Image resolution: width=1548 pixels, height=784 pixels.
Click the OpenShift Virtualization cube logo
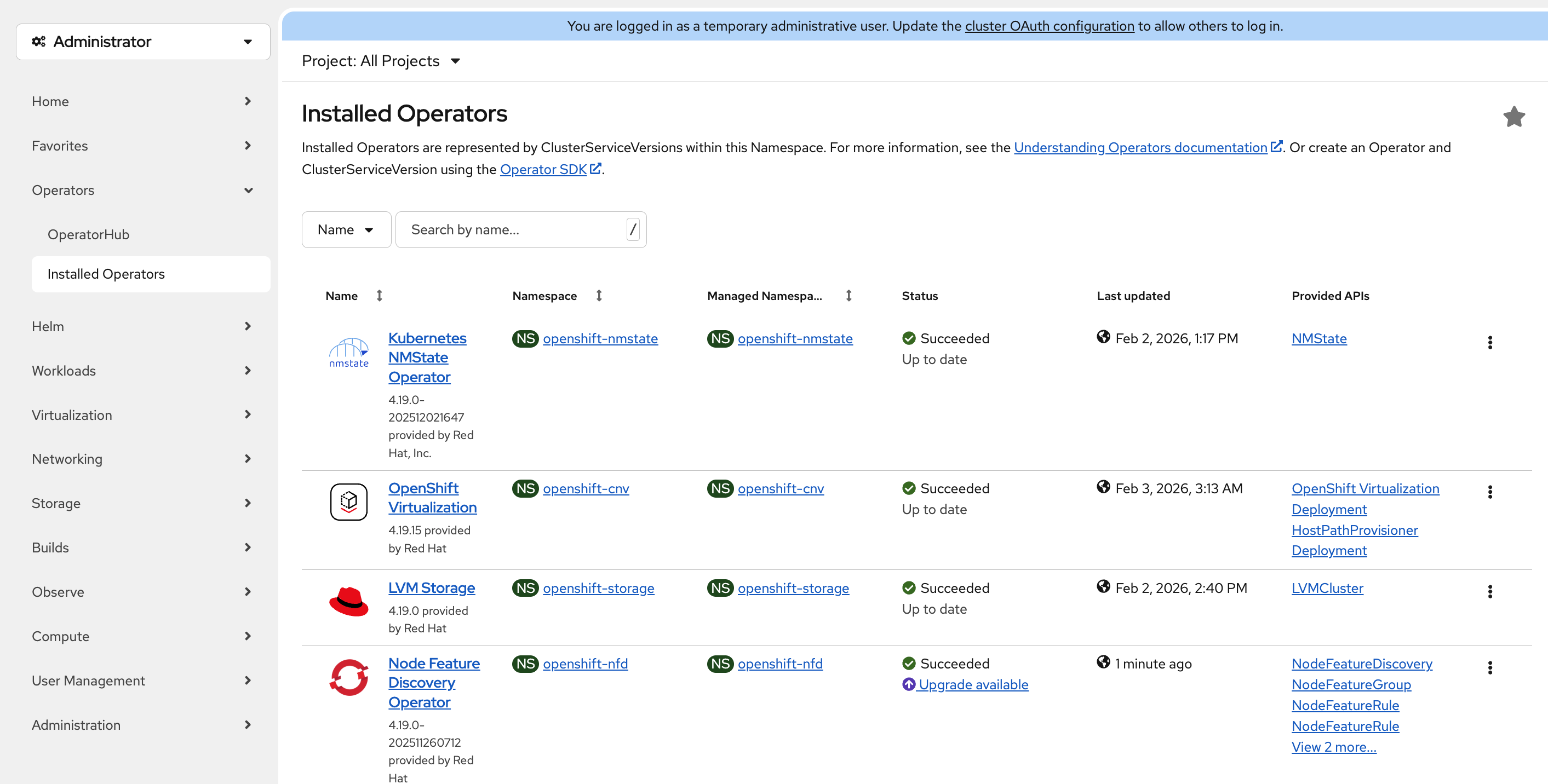coord(348,501)
